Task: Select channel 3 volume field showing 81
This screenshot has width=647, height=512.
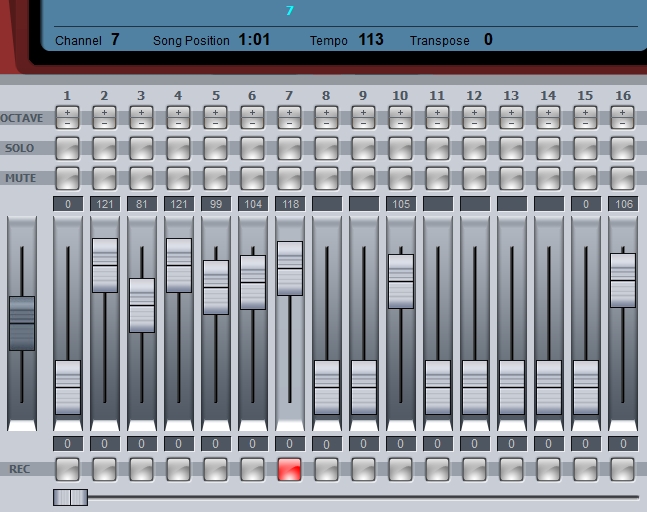Action: 141,204
